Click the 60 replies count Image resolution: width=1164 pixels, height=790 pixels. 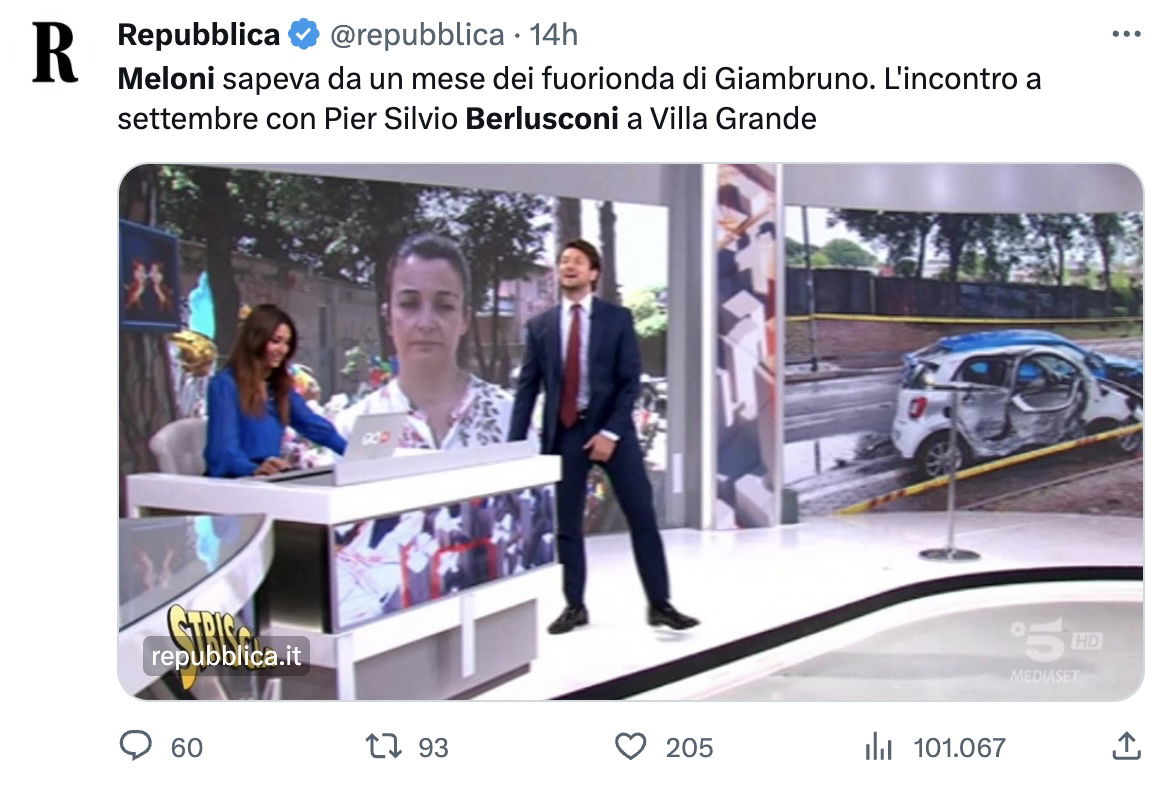[x=186, y=748]
